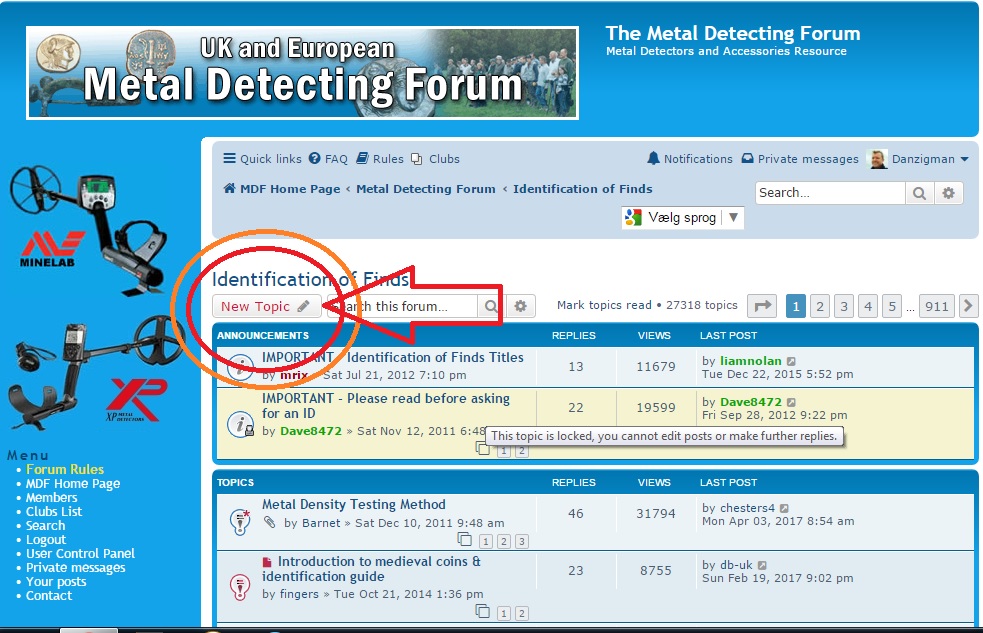The width and height of the screenshot is (983, 633).
Task: Click the Notifications bell icon
Action: click(x=653, y=159)
